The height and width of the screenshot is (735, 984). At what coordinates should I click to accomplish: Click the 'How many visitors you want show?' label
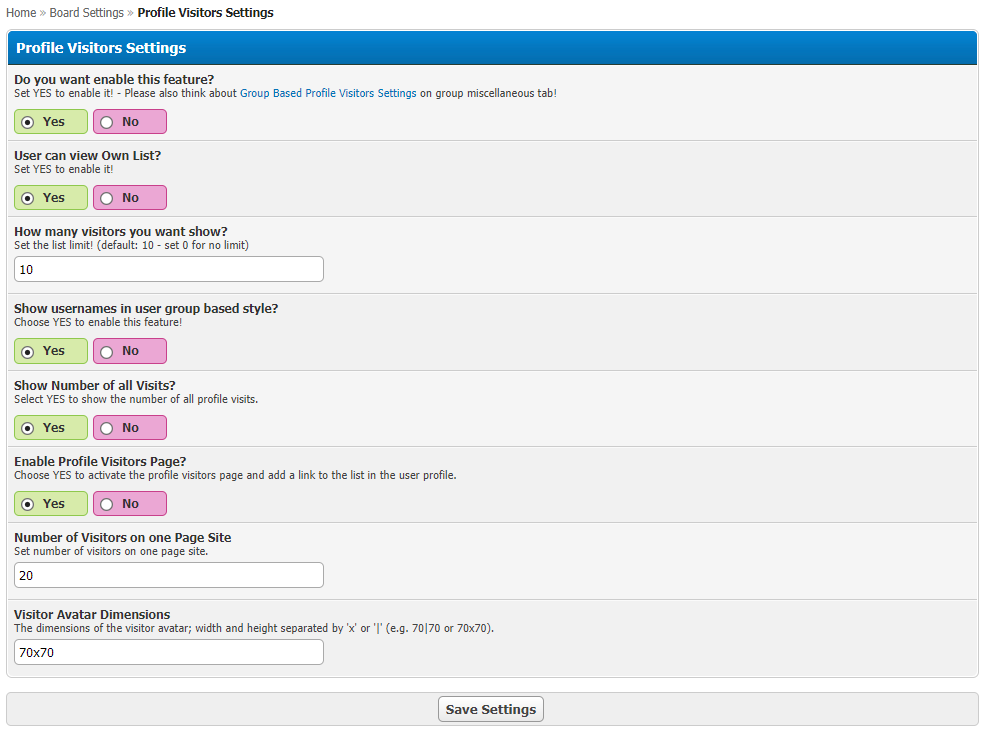(121, 232)
